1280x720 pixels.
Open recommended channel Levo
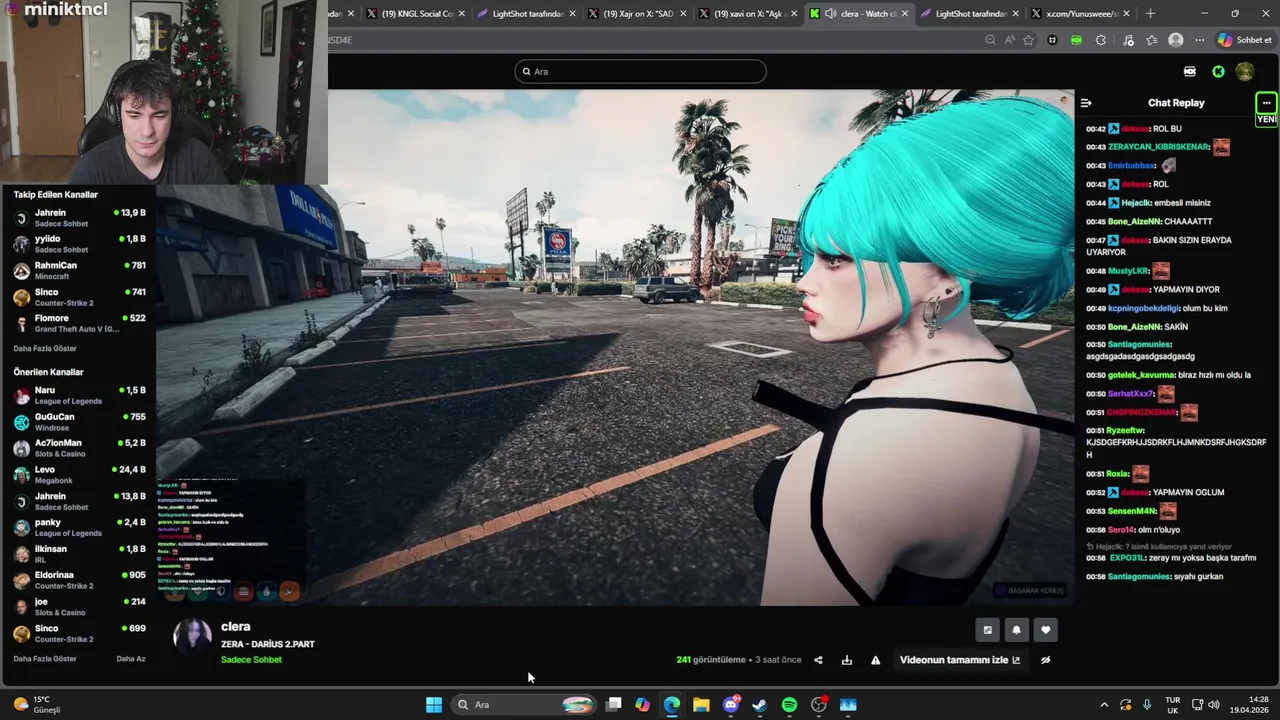tap(80, 474)
